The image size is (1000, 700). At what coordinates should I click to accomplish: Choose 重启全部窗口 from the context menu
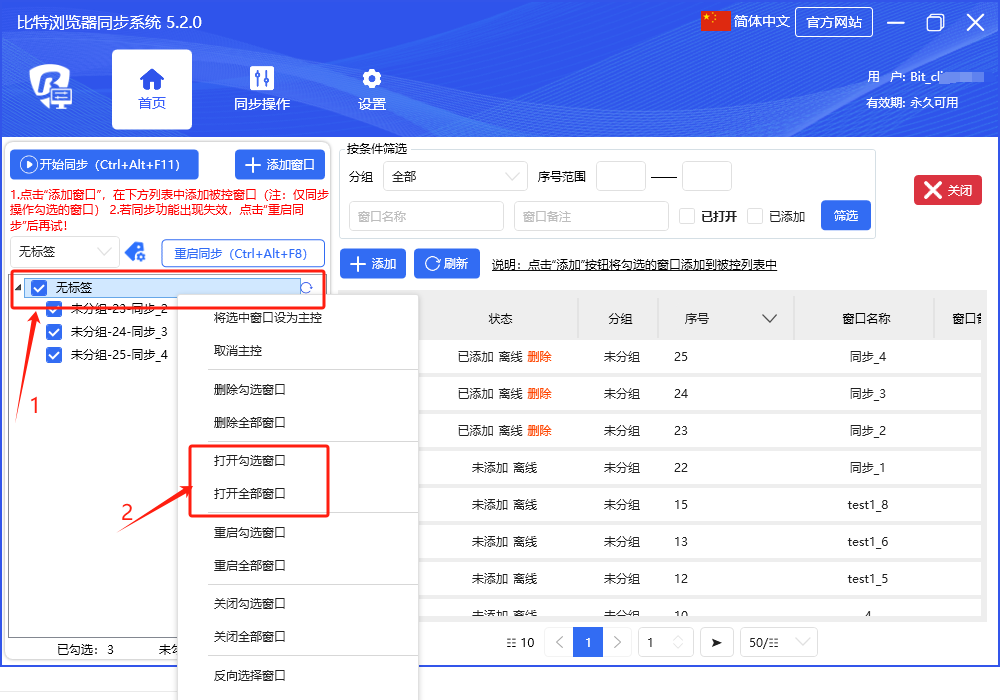click(x=250, y=565)
